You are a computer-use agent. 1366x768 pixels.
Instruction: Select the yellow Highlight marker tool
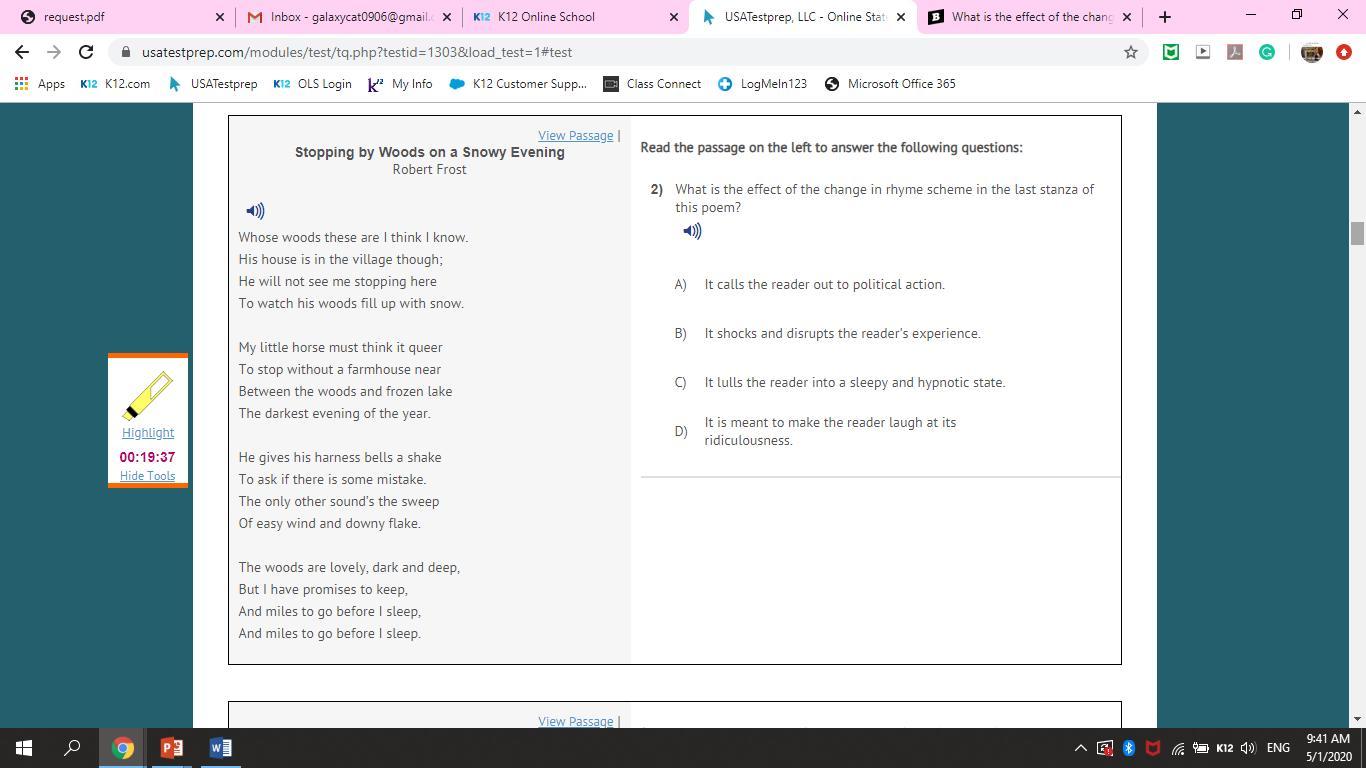[x=148, y=395]
